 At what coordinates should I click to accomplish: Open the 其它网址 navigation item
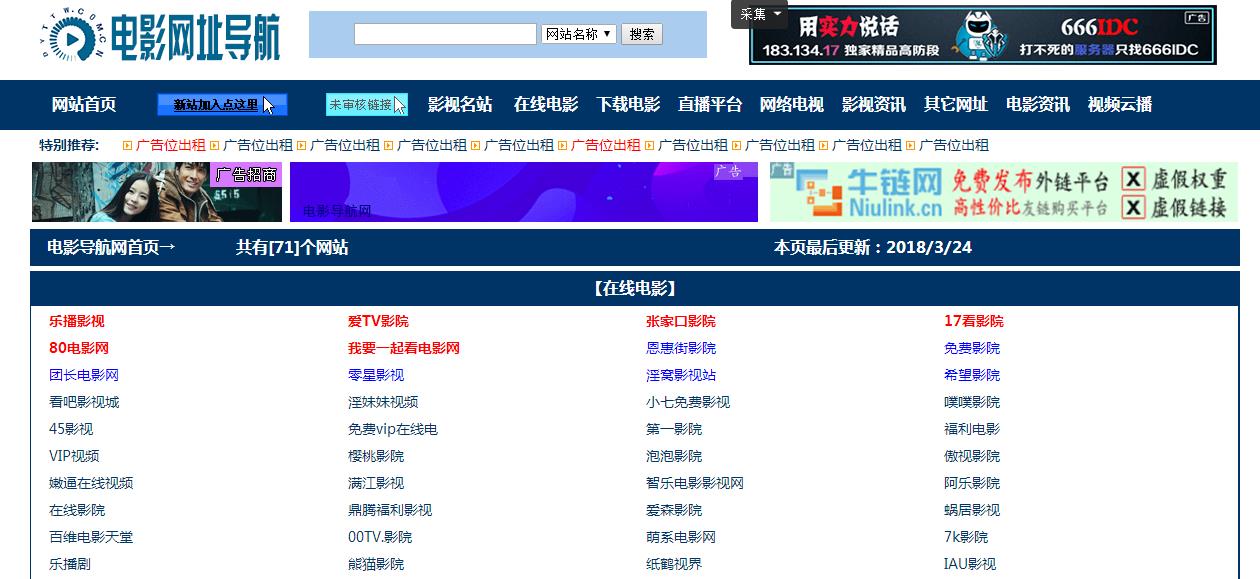(x=956, y=104)
